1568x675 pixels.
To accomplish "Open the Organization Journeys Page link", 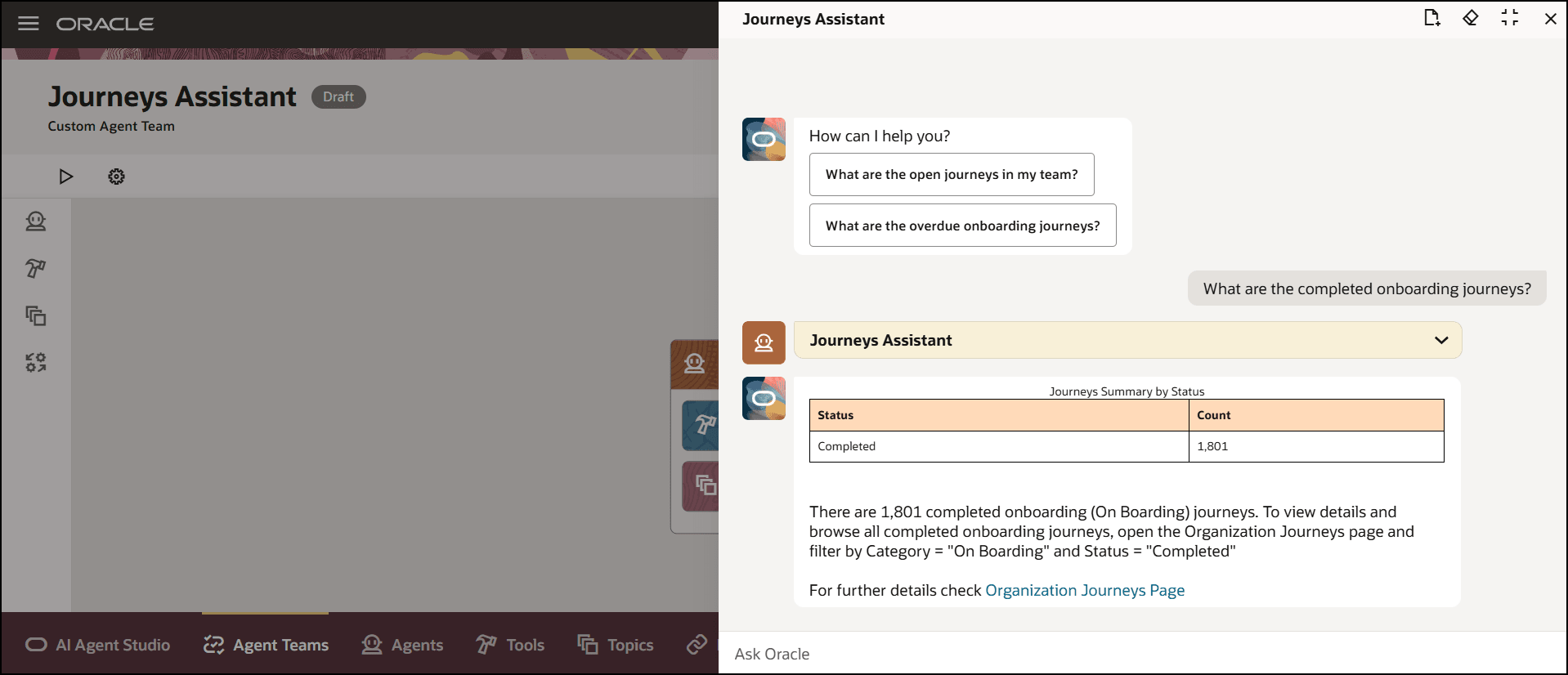I will [x=1085, y=590].
